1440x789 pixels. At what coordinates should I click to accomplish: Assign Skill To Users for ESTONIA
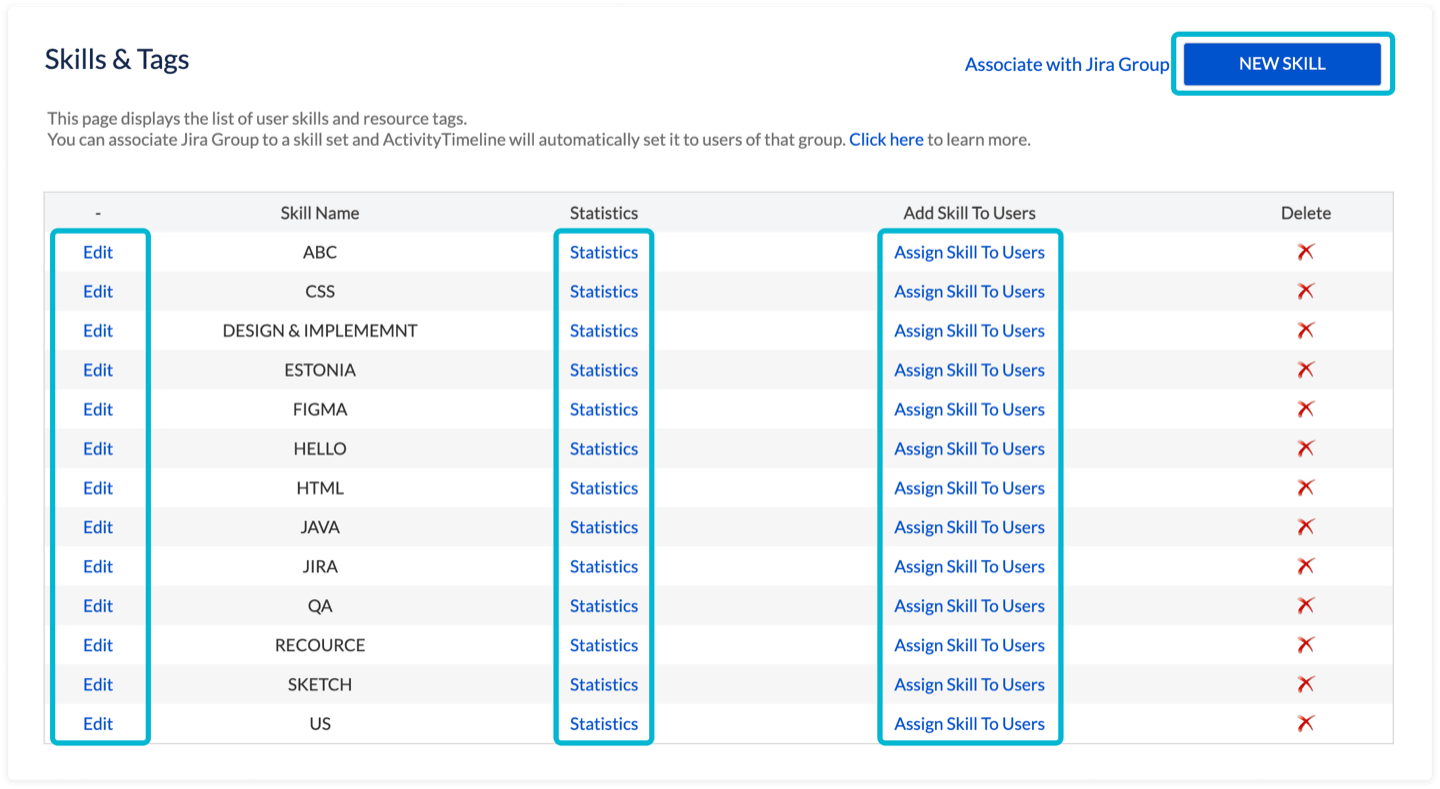click(x=969, y=370)
